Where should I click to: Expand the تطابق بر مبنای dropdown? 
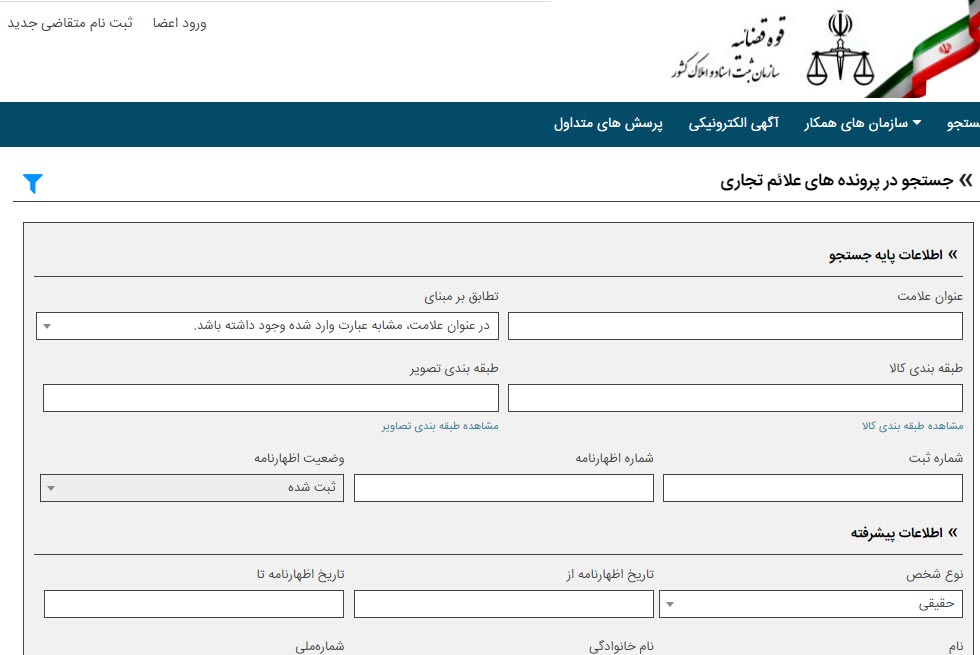(x=267, y=326)
